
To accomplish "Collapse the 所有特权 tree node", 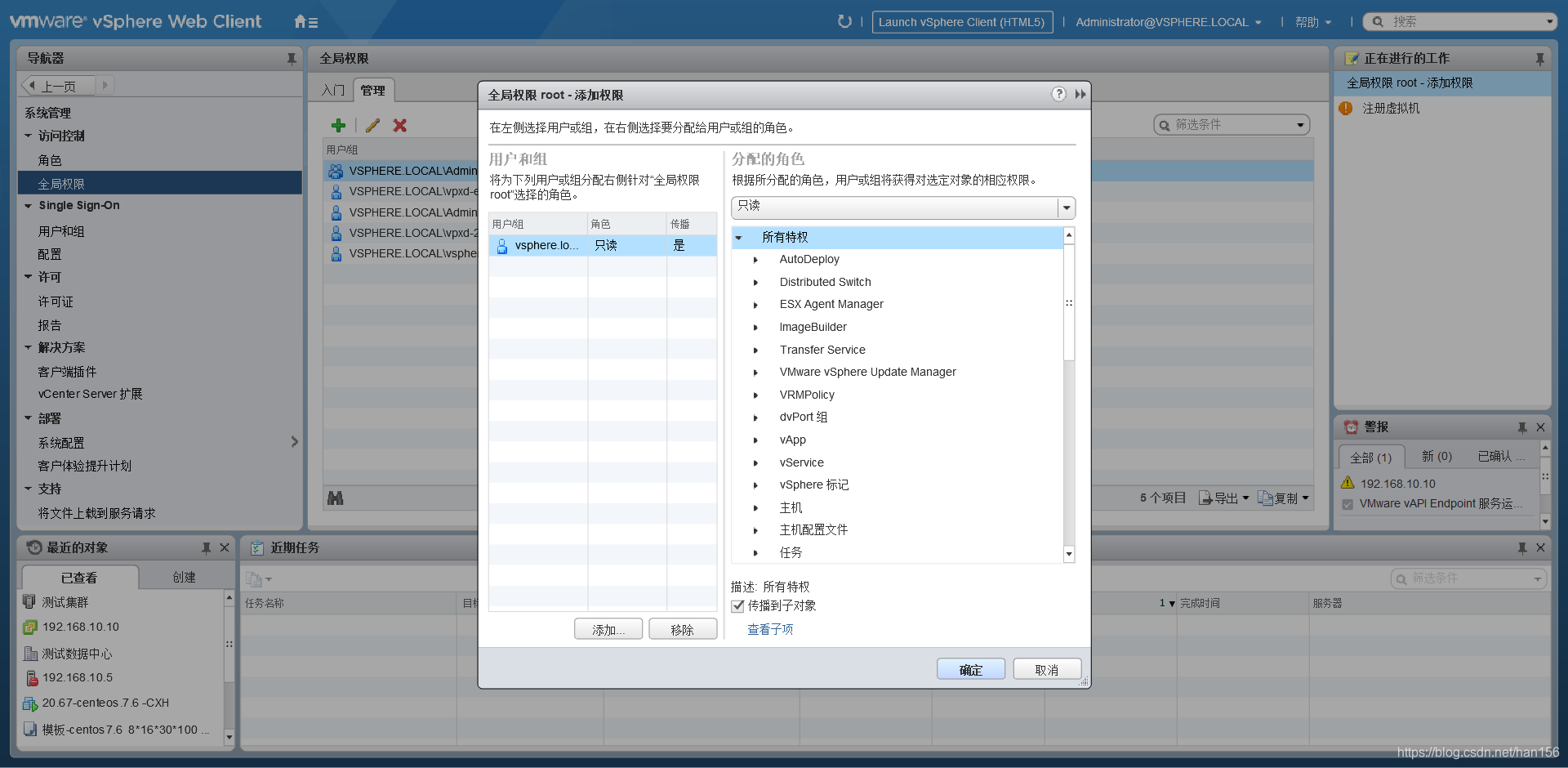I will coord(739,238).
